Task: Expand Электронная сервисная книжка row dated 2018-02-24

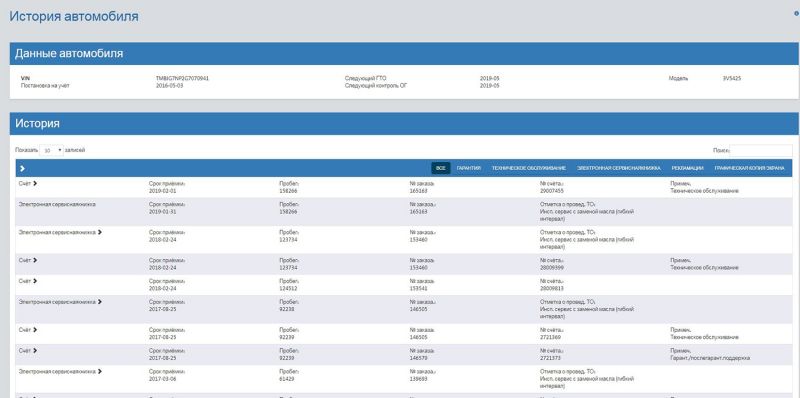Action: tap(99, 232)
